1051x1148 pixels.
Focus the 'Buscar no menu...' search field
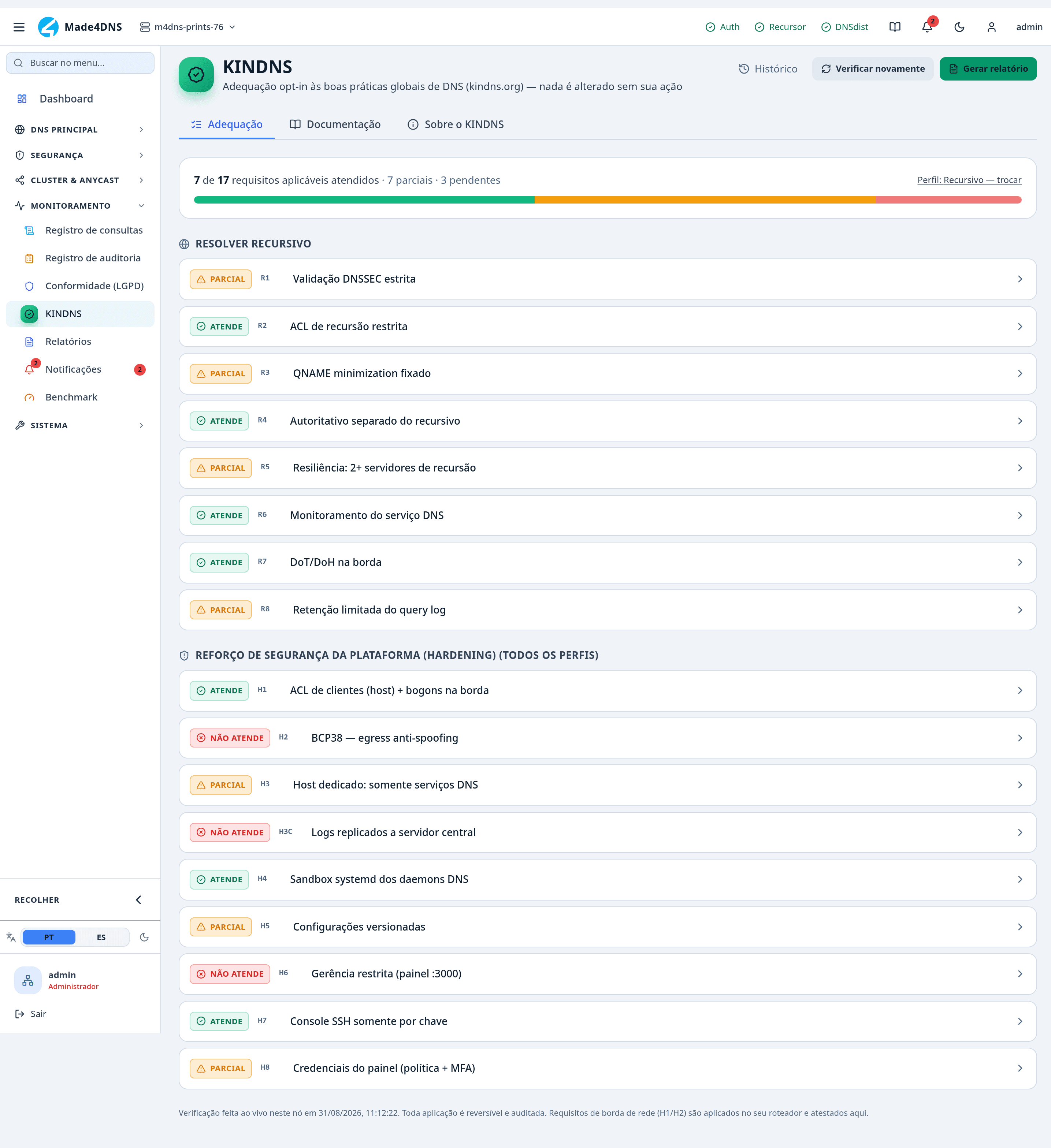click(80, 63)
